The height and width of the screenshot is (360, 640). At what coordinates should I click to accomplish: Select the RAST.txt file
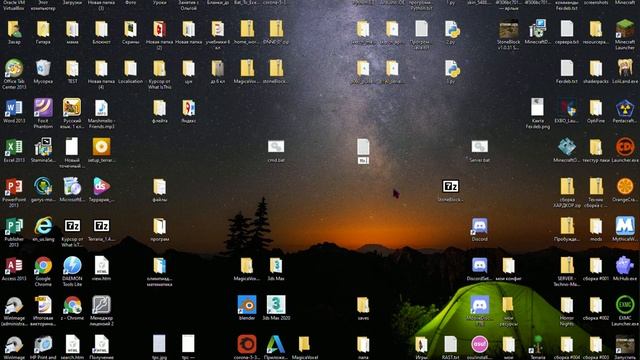pyautogui.click(x=451, y=344)
